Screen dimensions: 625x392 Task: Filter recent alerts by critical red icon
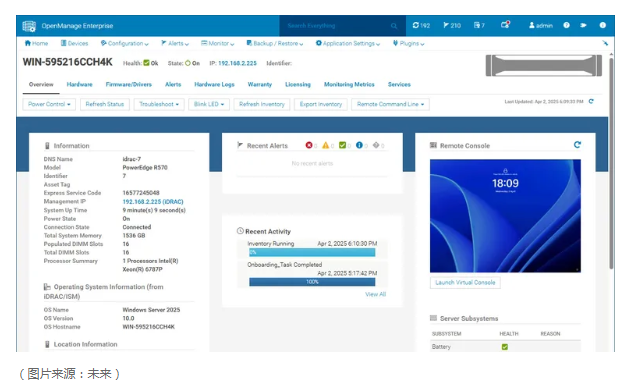(x=309, y=145)
